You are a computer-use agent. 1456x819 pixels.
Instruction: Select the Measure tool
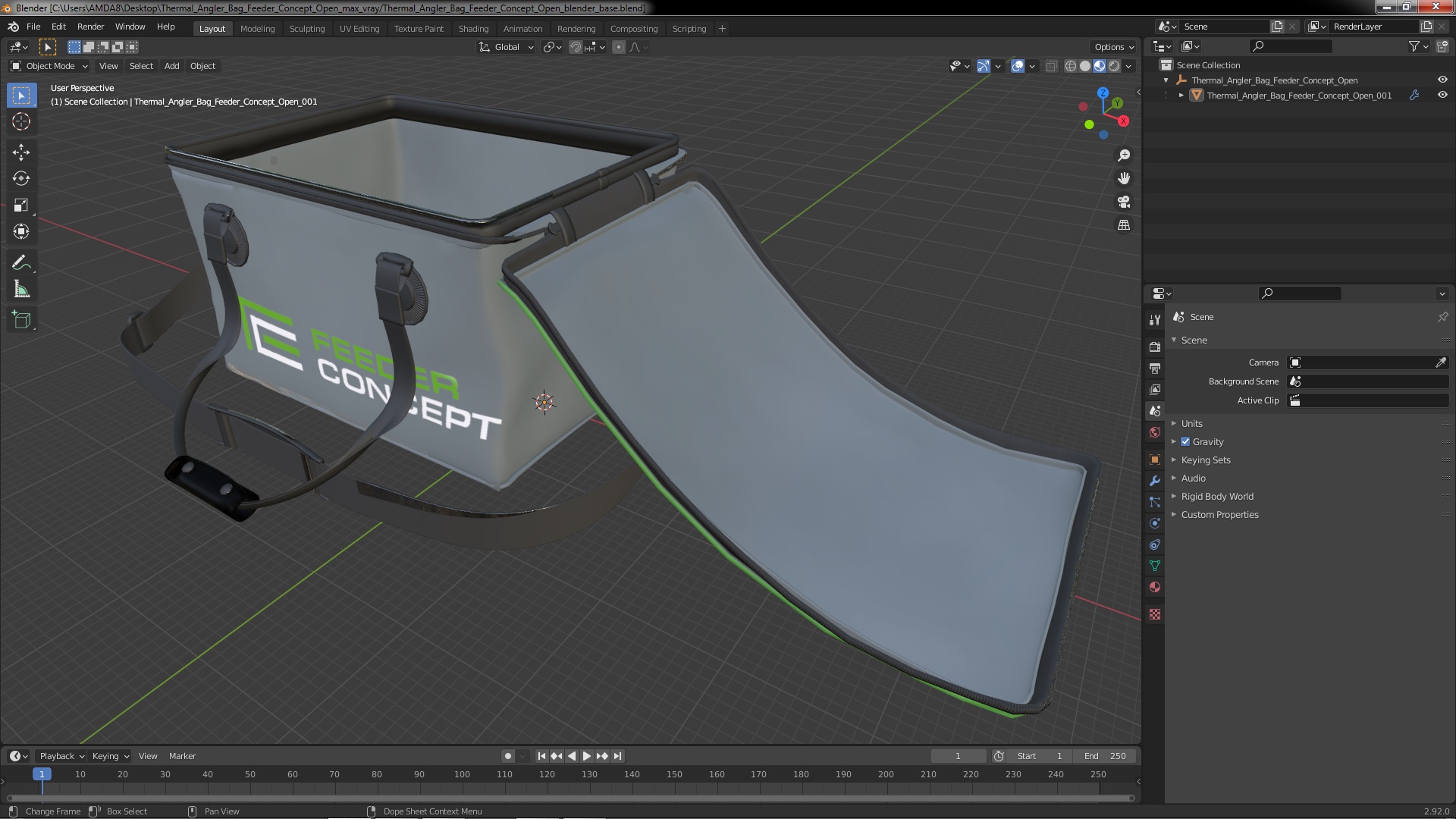(x=21, y=290)
